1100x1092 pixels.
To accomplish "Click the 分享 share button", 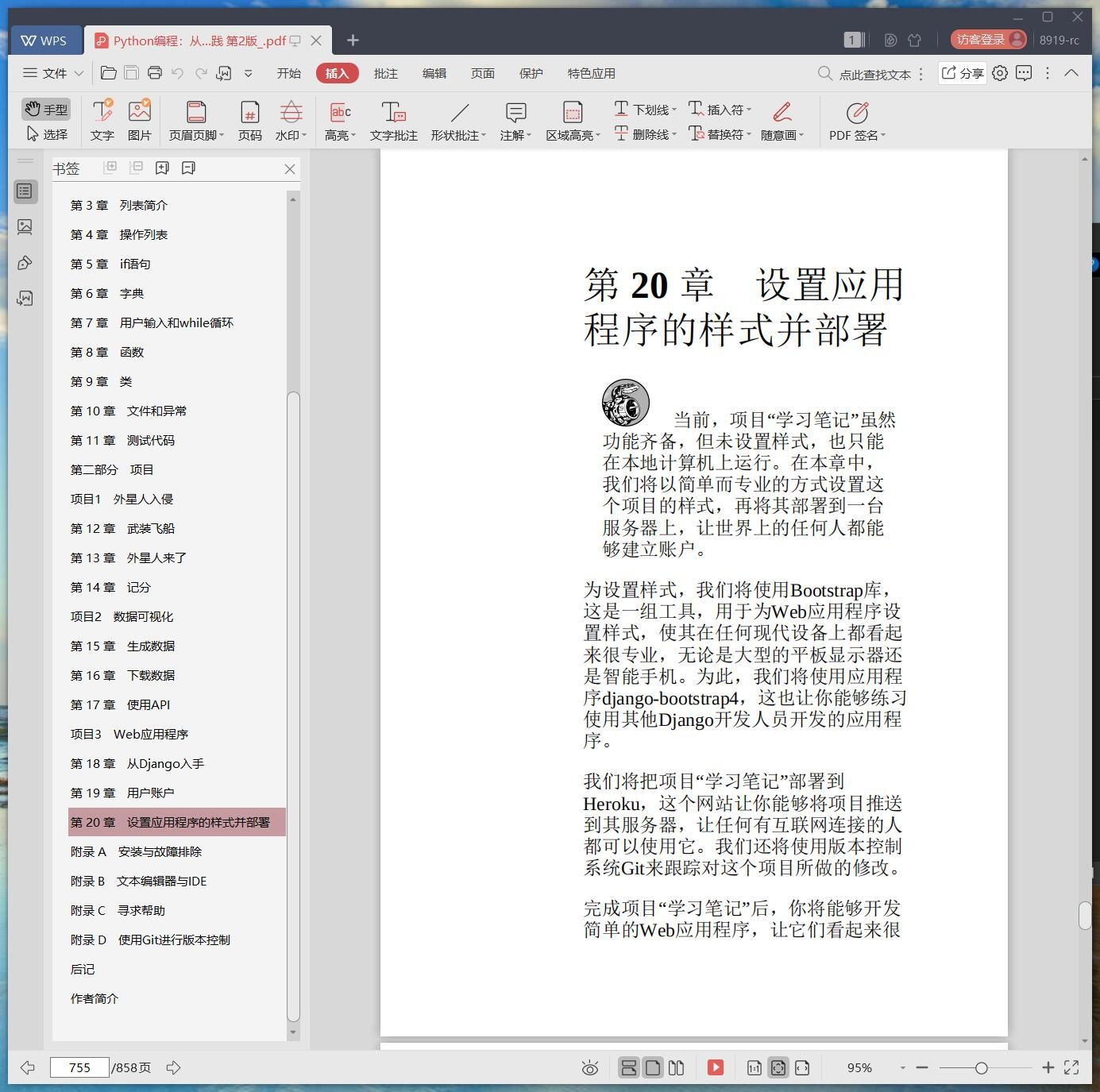I will [962, 73].
